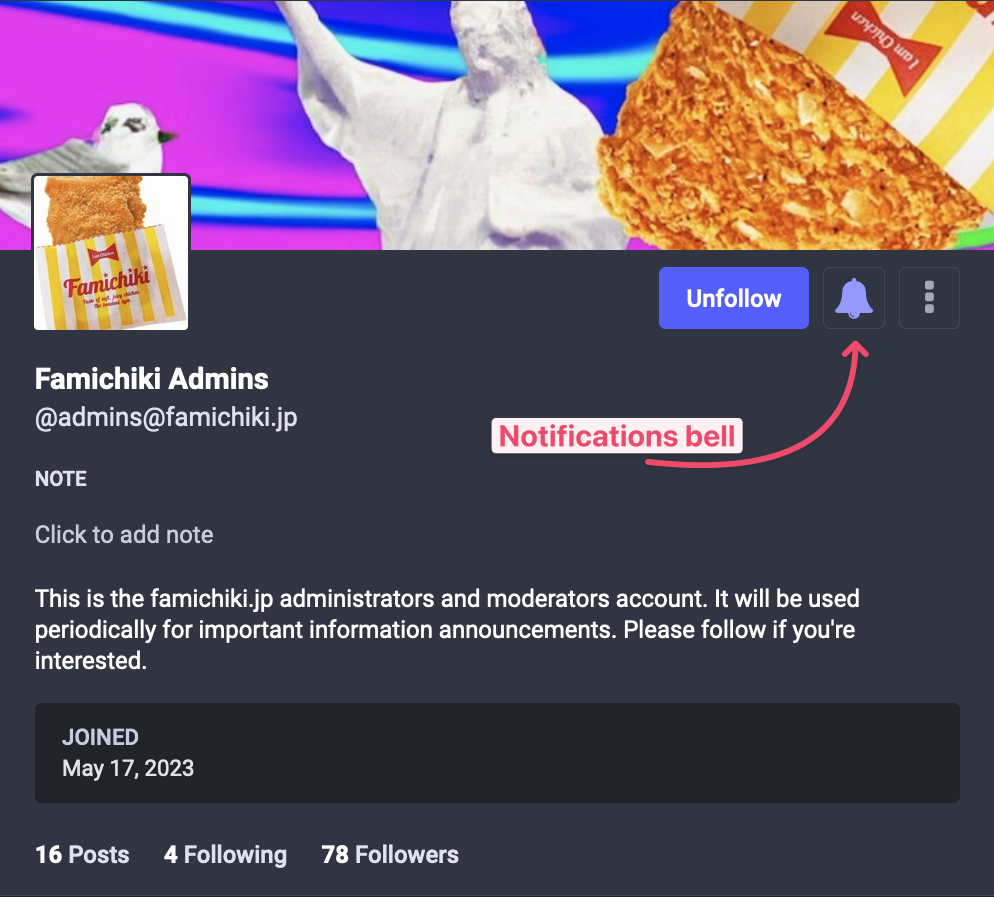Click the "Click to add note" field
994x897 pixels.
124,535
